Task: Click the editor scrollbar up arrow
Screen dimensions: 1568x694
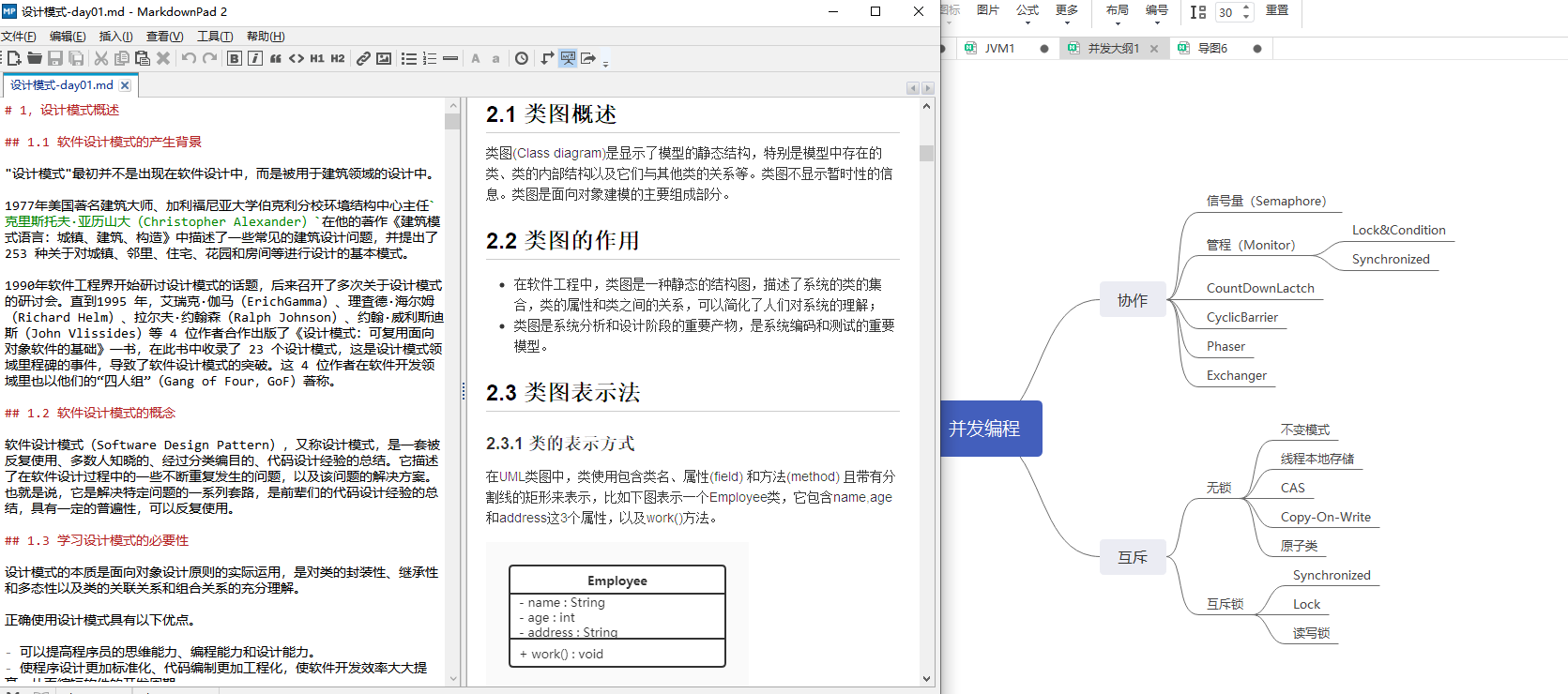Action: 452,105
